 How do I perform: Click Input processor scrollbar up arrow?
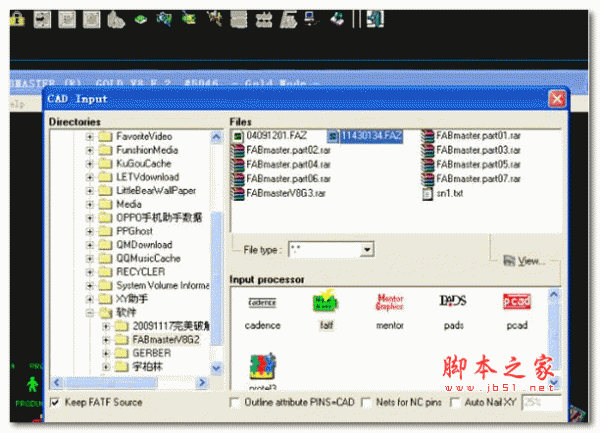[554, 295]
